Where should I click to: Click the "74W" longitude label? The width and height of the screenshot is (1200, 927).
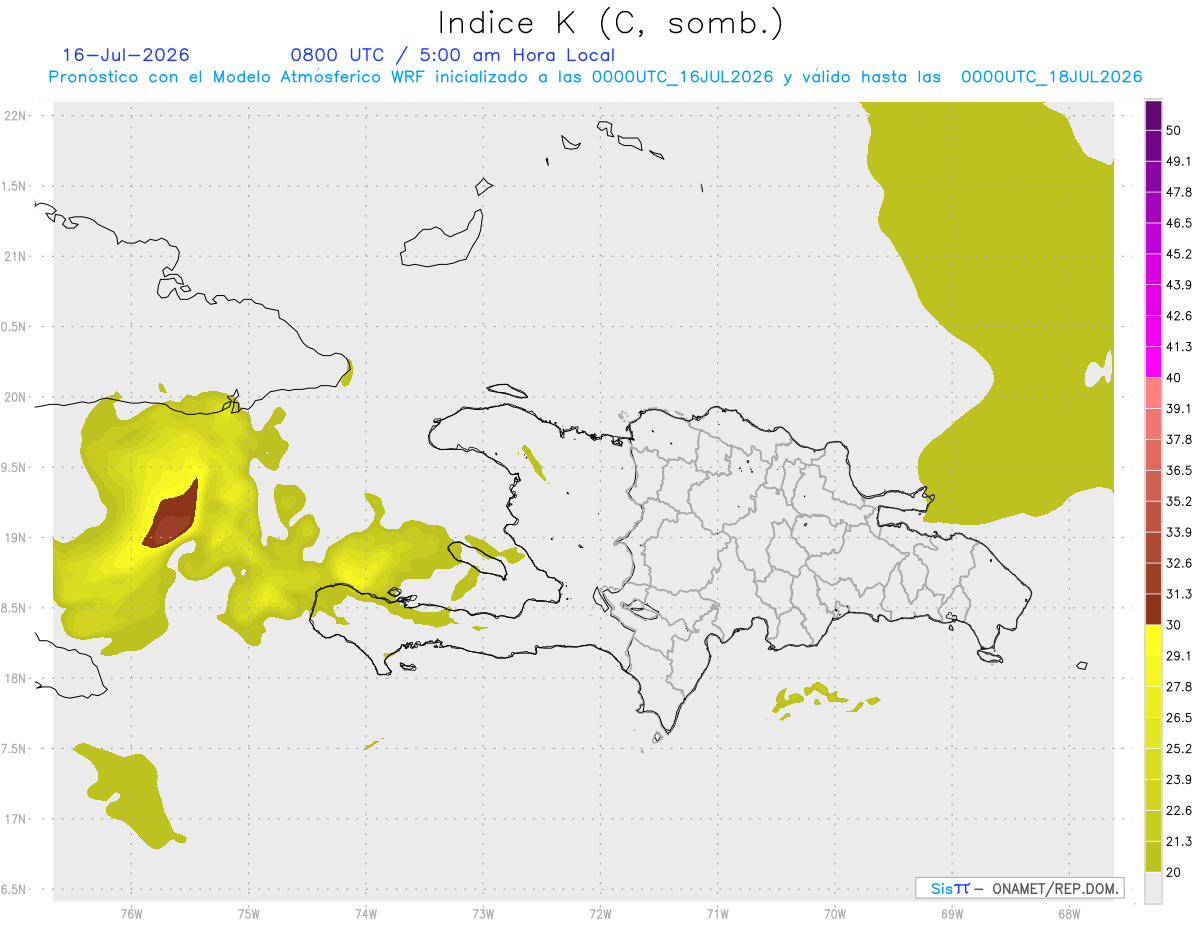tap(365, 914)
